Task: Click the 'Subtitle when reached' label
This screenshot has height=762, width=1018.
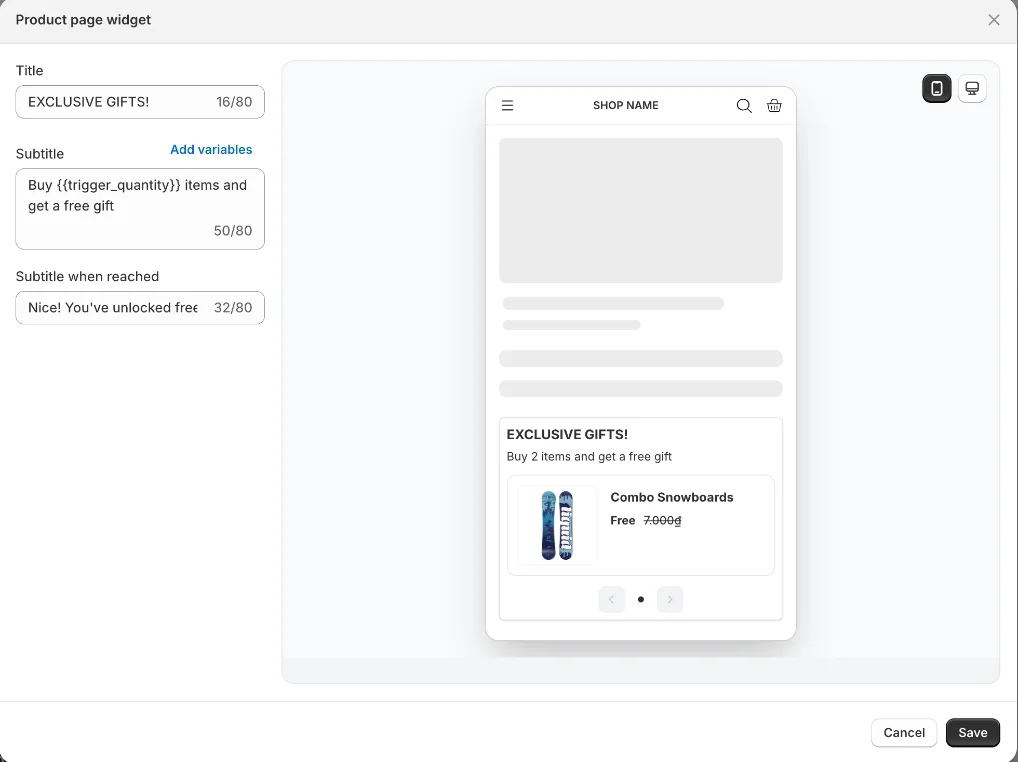Action: 87,277
